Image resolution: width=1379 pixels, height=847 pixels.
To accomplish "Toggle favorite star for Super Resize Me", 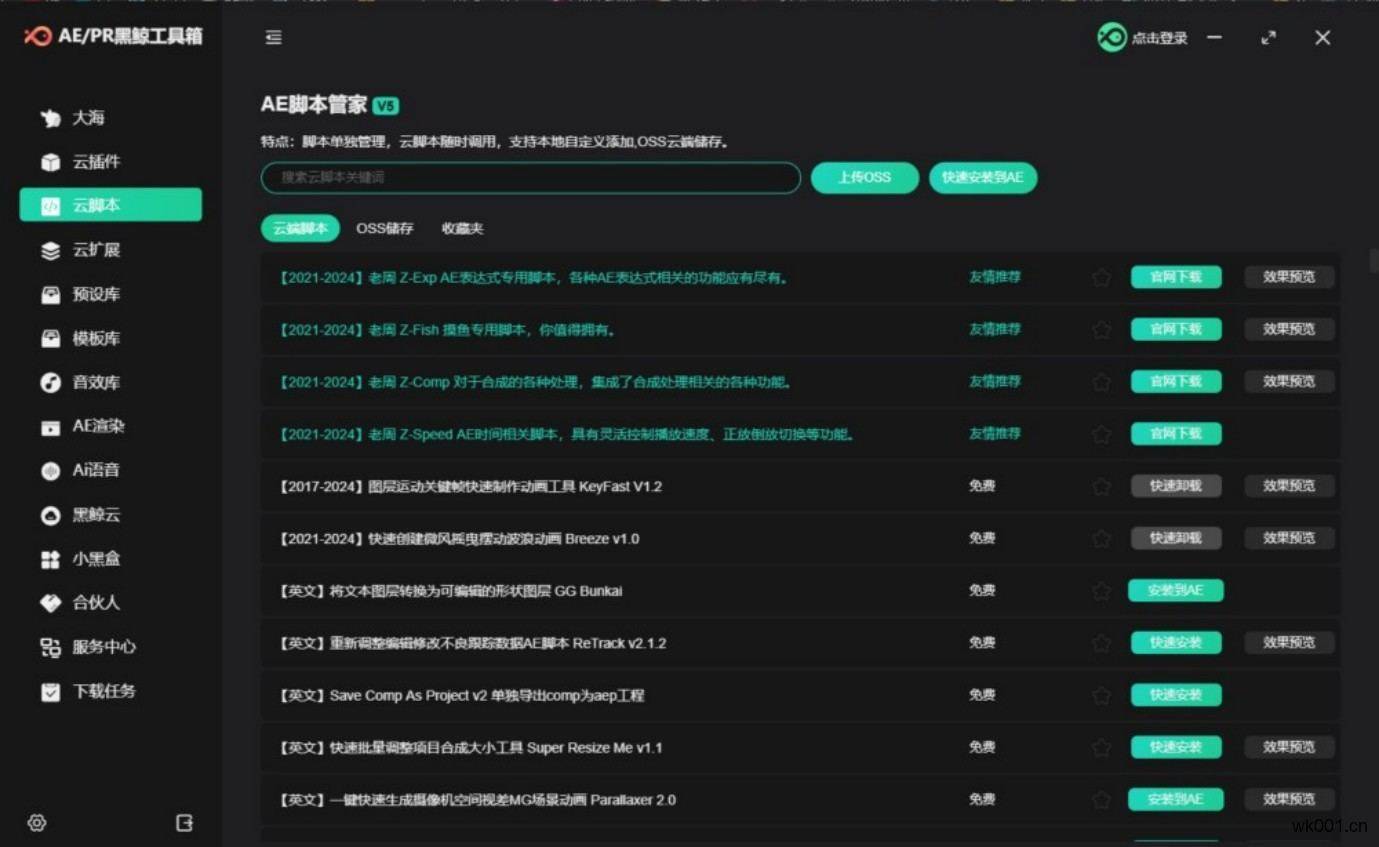I will [1101, 748].
